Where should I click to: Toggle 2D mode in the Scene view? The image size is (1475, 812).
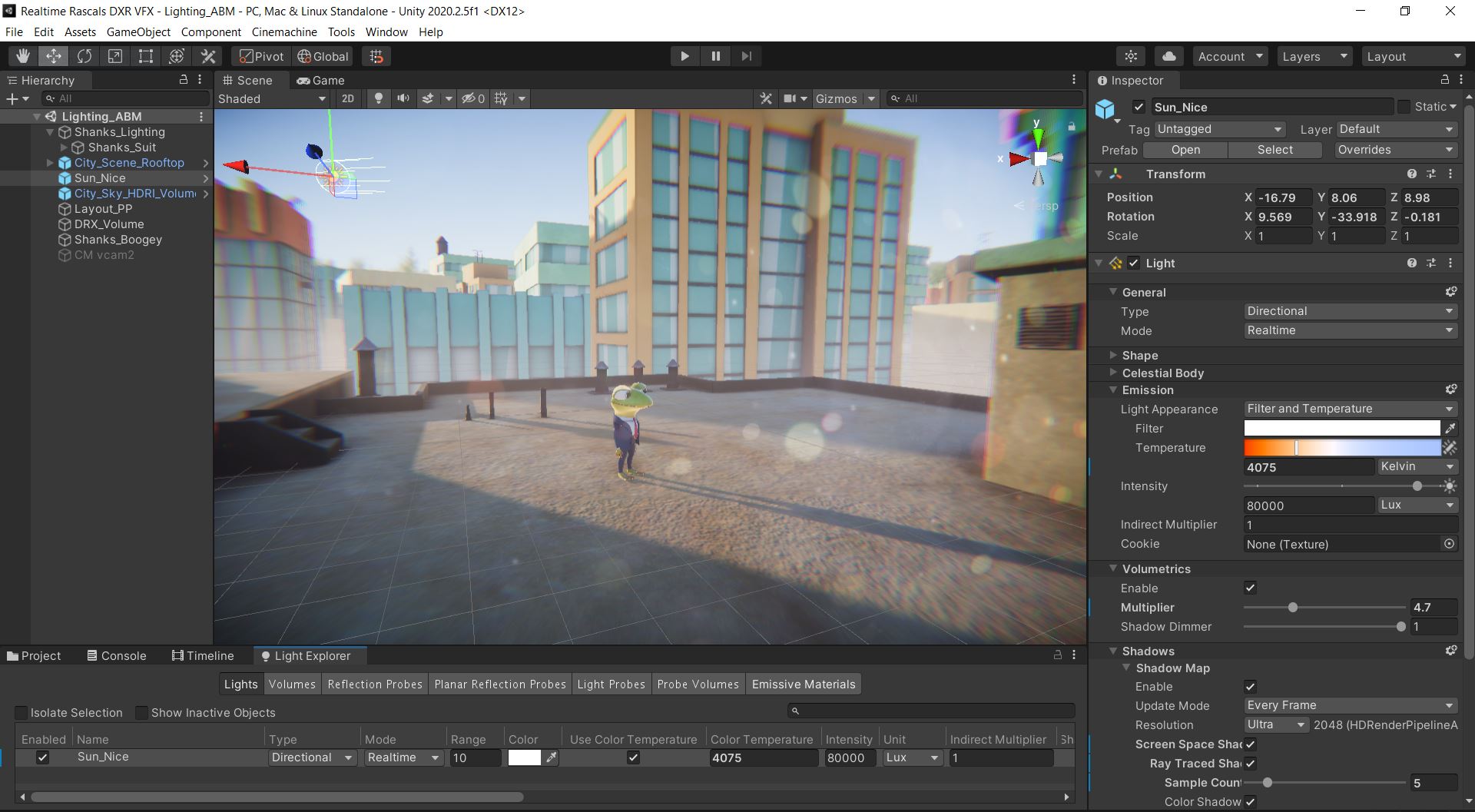[x=348, y=98]
